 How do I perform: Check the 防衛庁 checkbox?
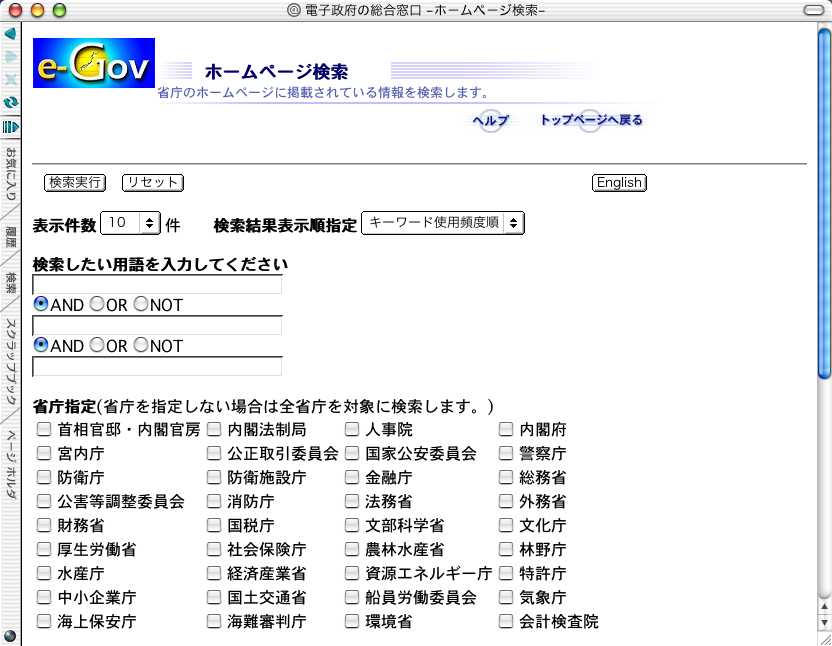coord(44,477)
